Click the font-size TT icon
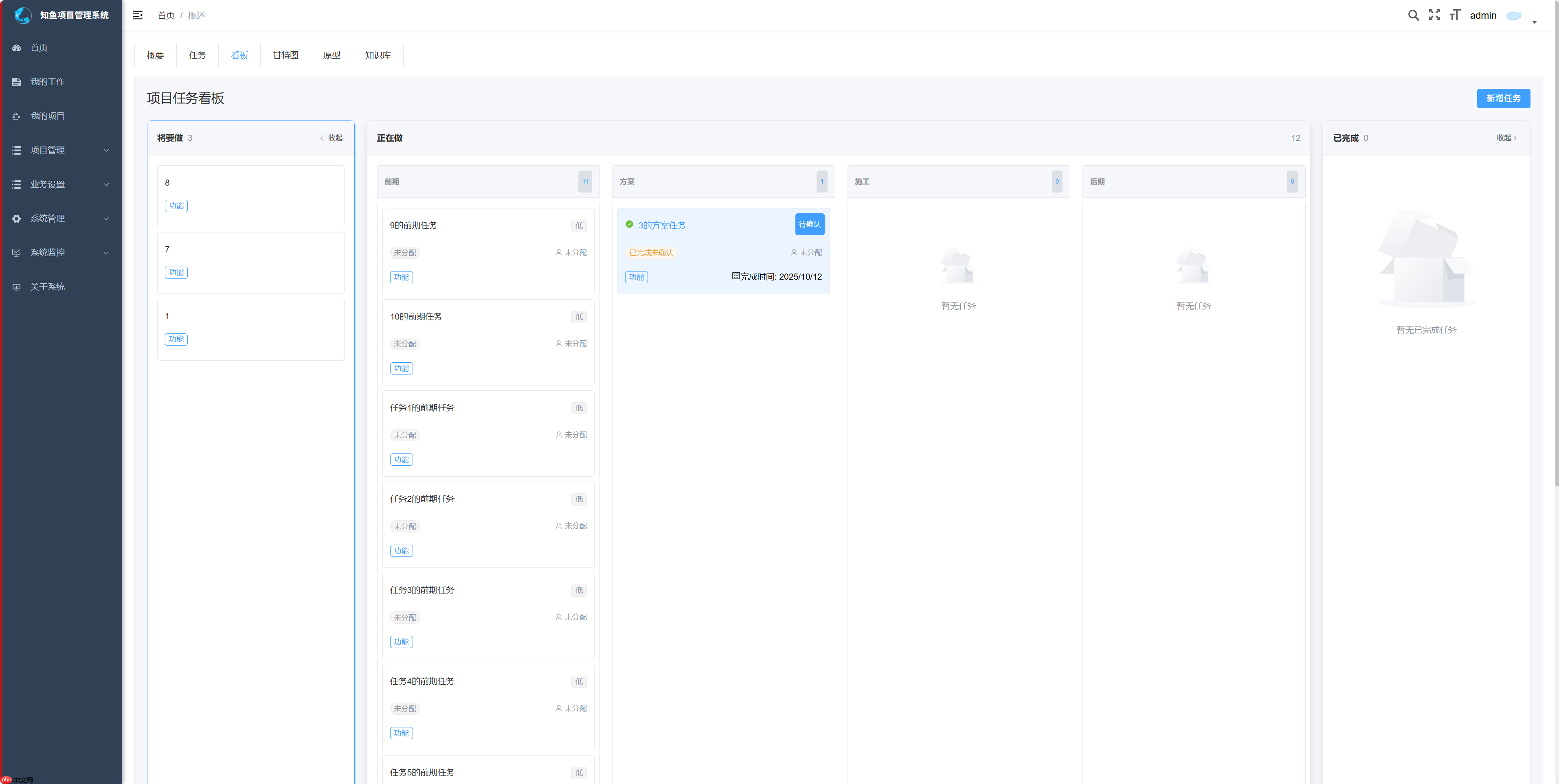The height and width of the screenshot is (784, 1559). 1455,15
